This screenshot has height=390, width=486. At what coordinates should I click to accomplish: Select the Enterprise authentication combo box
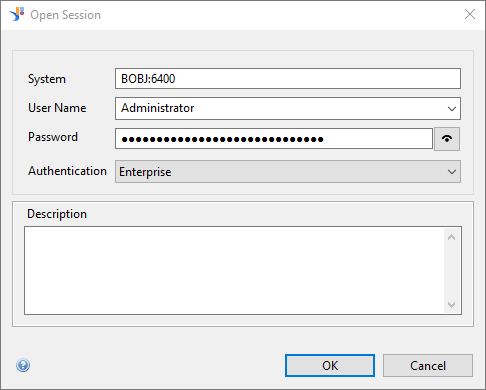(x=288, y=172)
